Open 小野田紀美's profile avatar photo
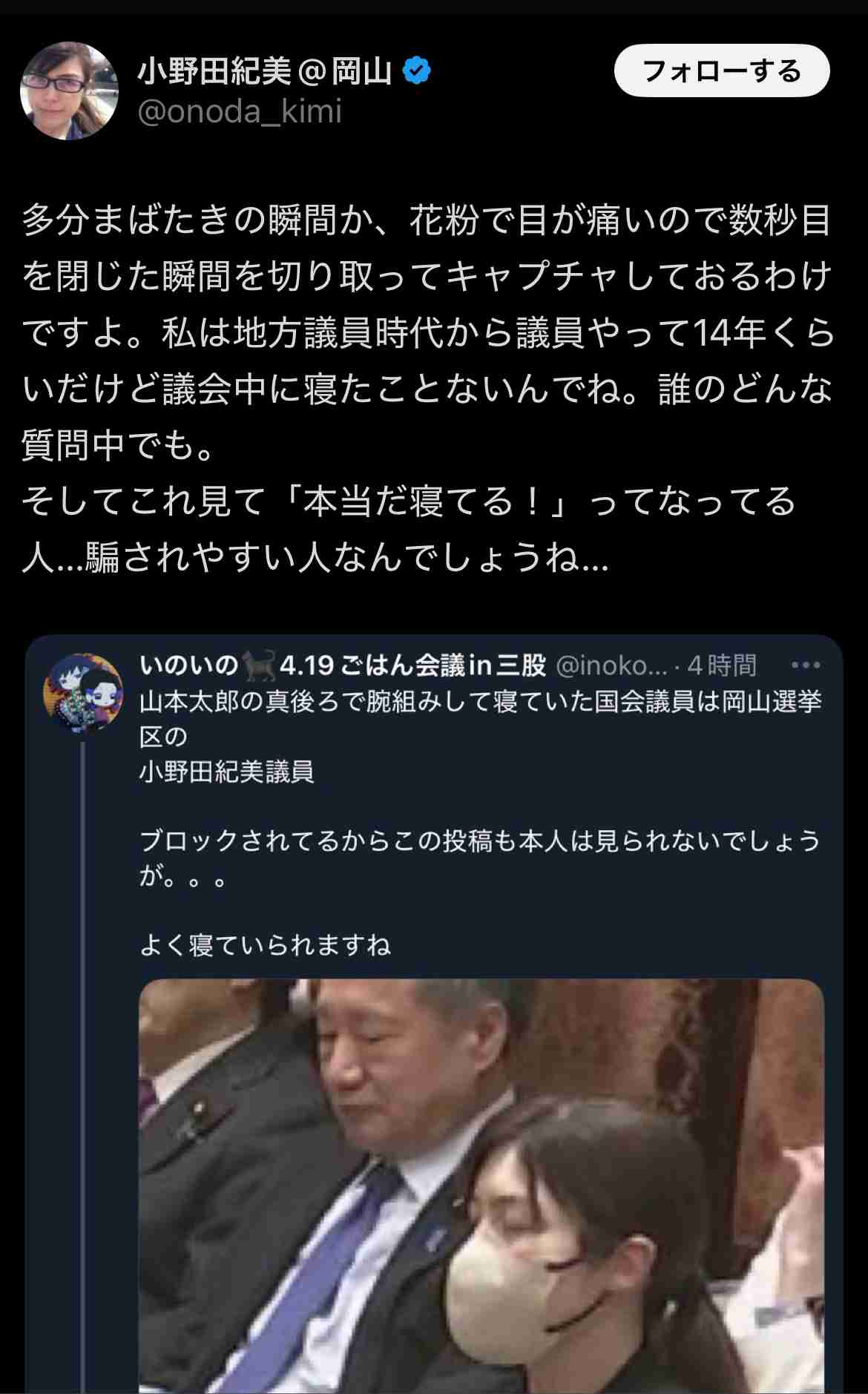This screenshot has width=868, height=1394. 69,91
